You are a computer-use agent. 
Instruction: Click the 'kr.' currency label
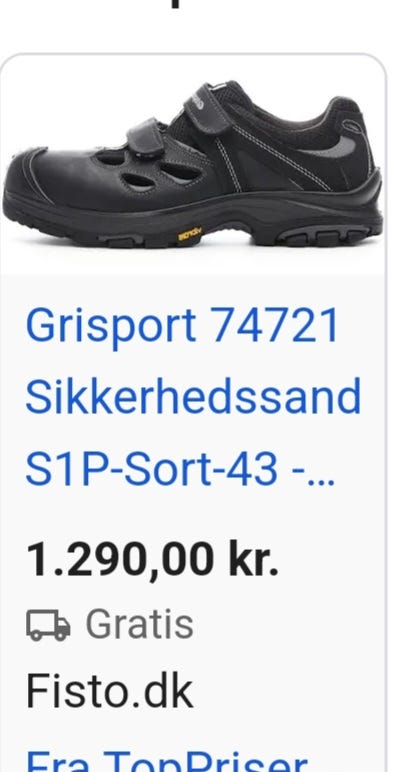(x=253, y=558)
